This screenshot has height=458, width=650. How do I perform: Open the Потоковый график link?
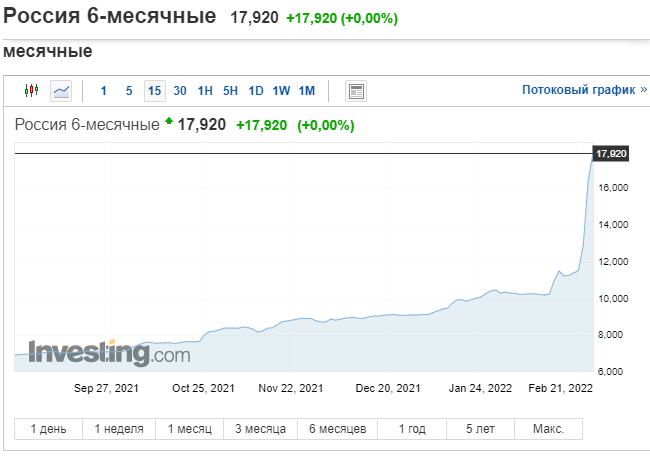[x=585, y=90]
